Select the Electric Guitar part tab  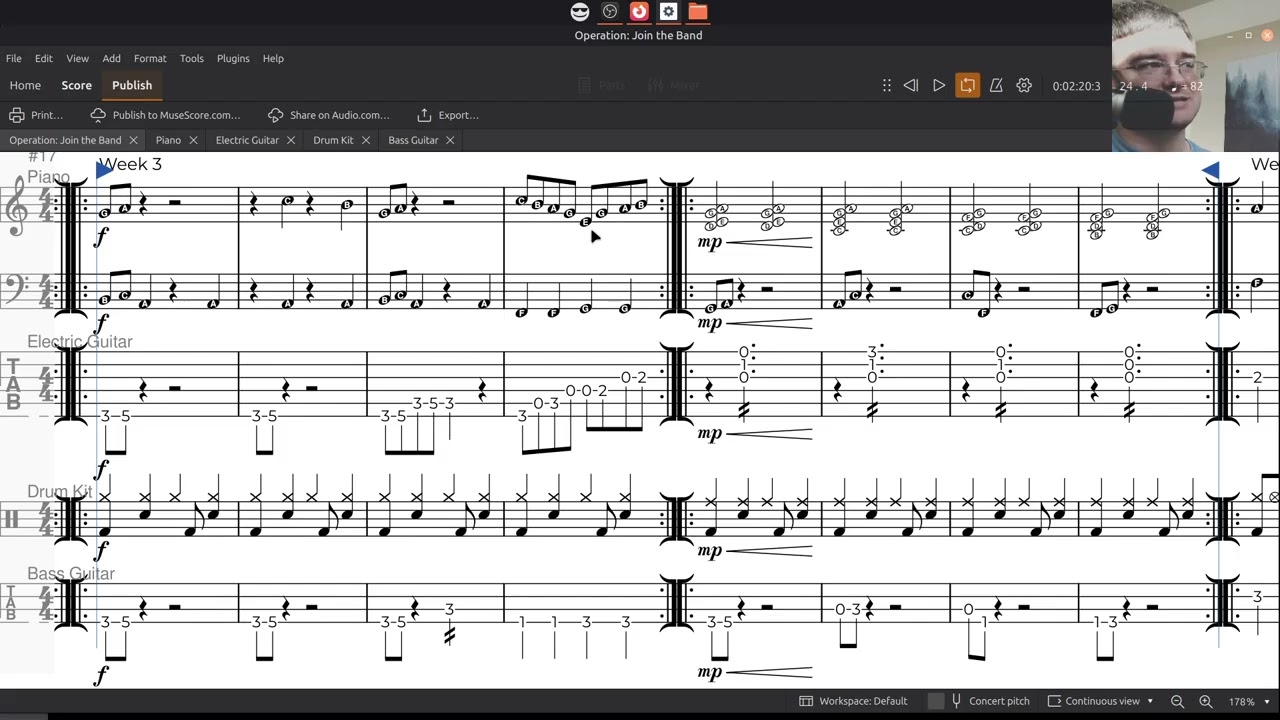pyautogui.click(x=247, y=141)
